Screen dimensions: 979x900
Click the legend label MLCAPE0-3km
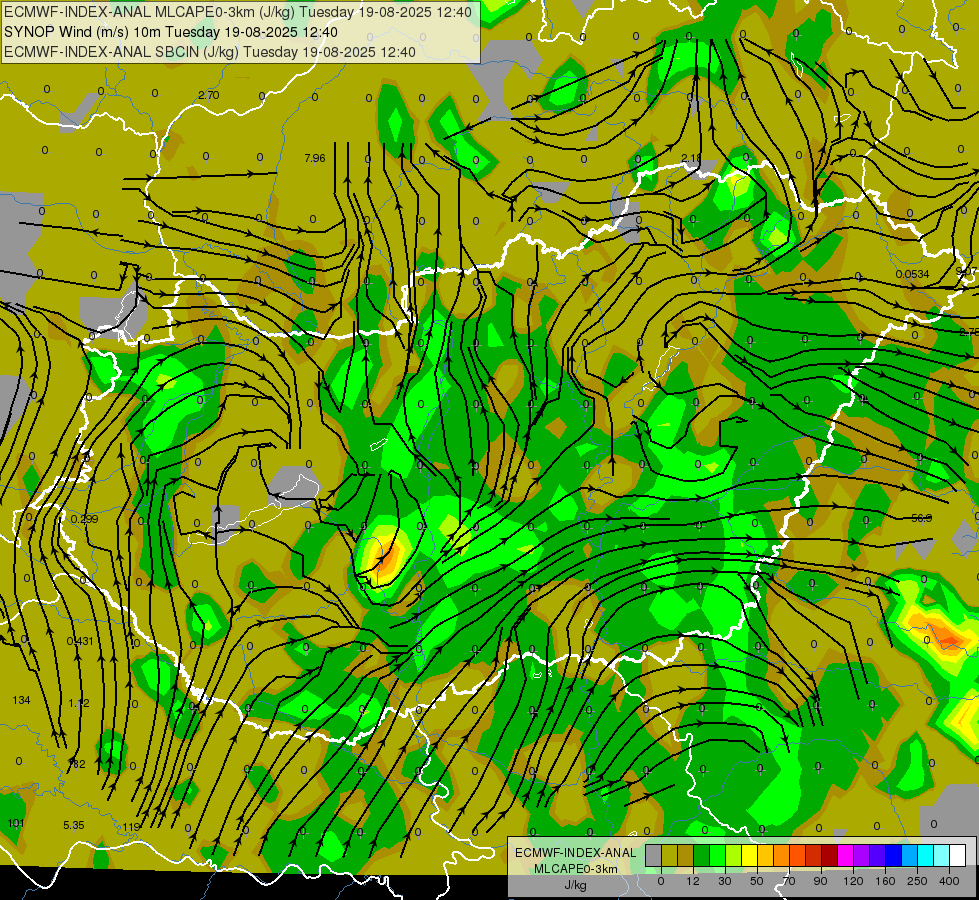576,869
